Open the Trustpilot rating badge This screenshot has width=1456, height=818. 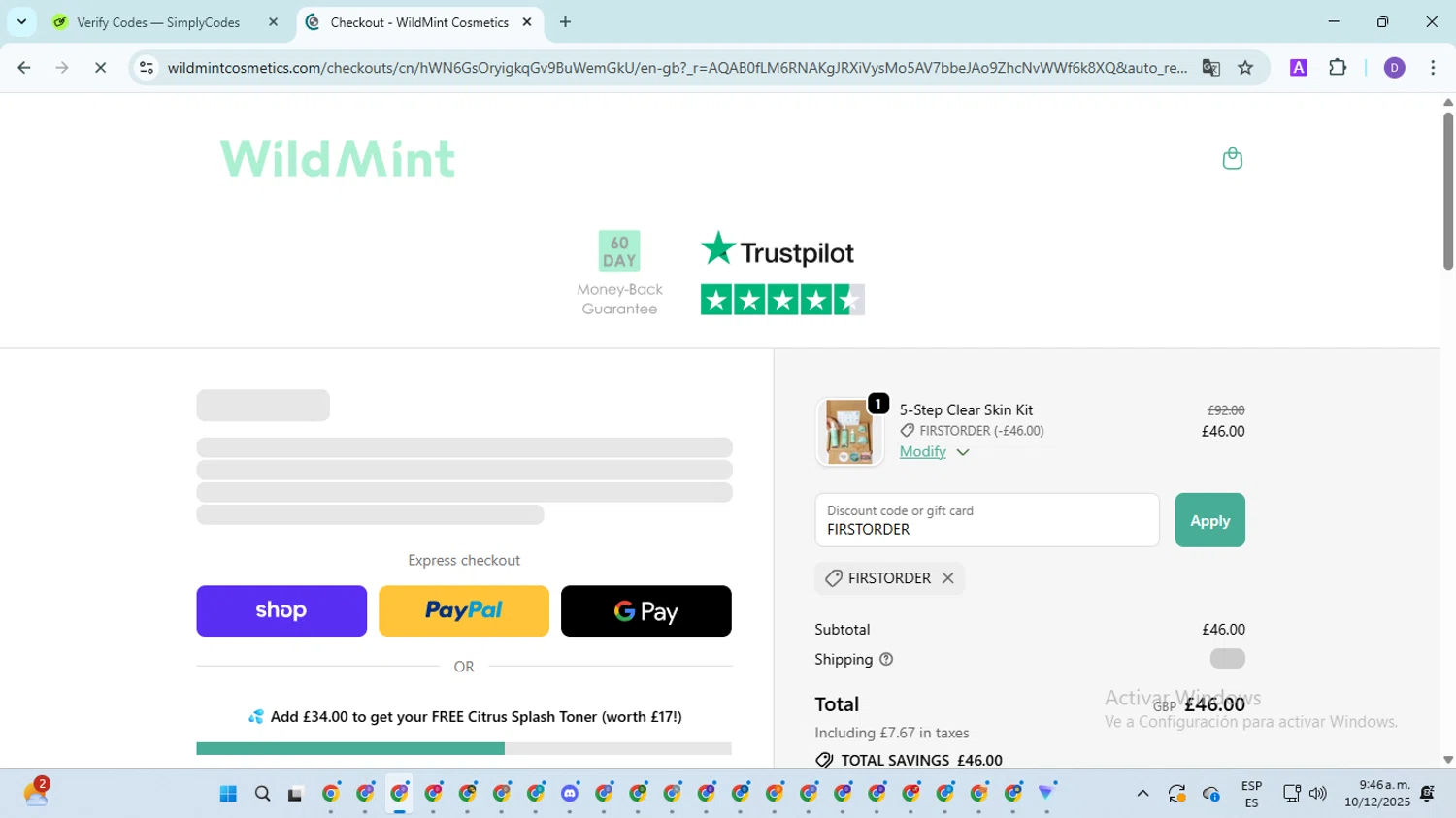[781, 273]
